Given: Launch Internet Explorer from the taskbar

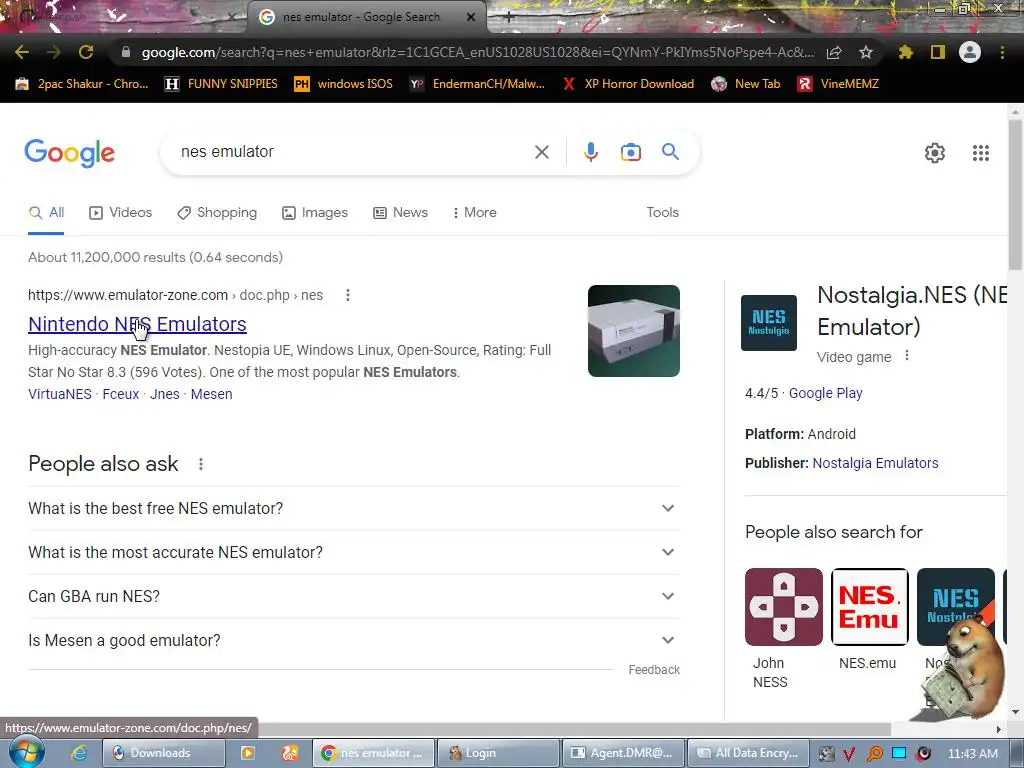Looking at the screenshot, I should pyautogui.click(x=79, y=753).
